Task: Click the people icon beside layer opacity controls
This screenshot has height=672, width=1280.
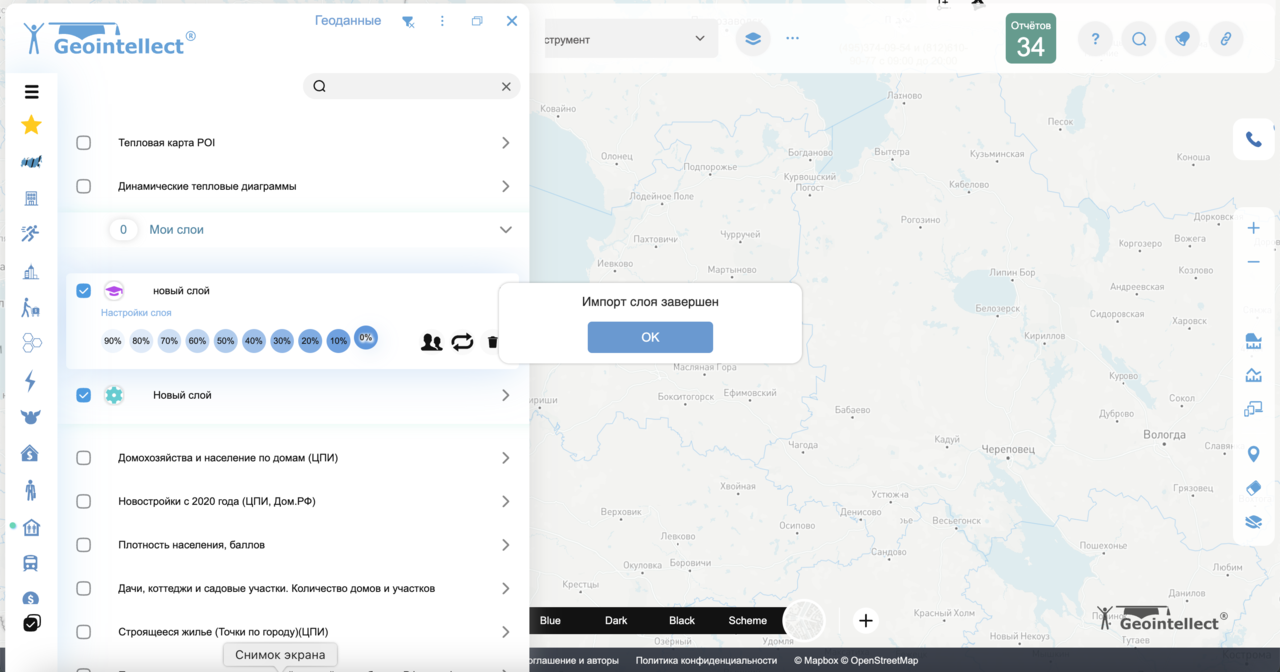Action: pos(431,341)
